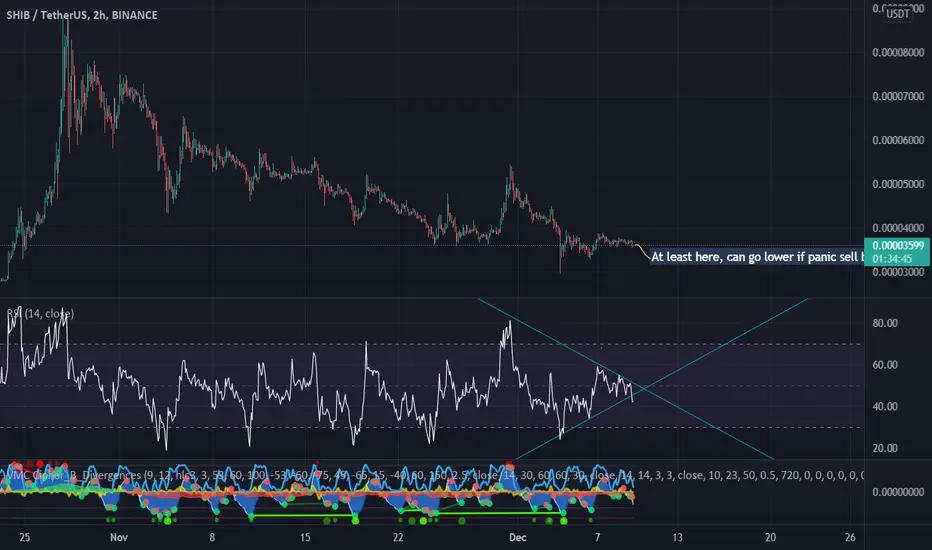Open the USDT currency selector
The image size is (932, 550).
click(898, 14)
